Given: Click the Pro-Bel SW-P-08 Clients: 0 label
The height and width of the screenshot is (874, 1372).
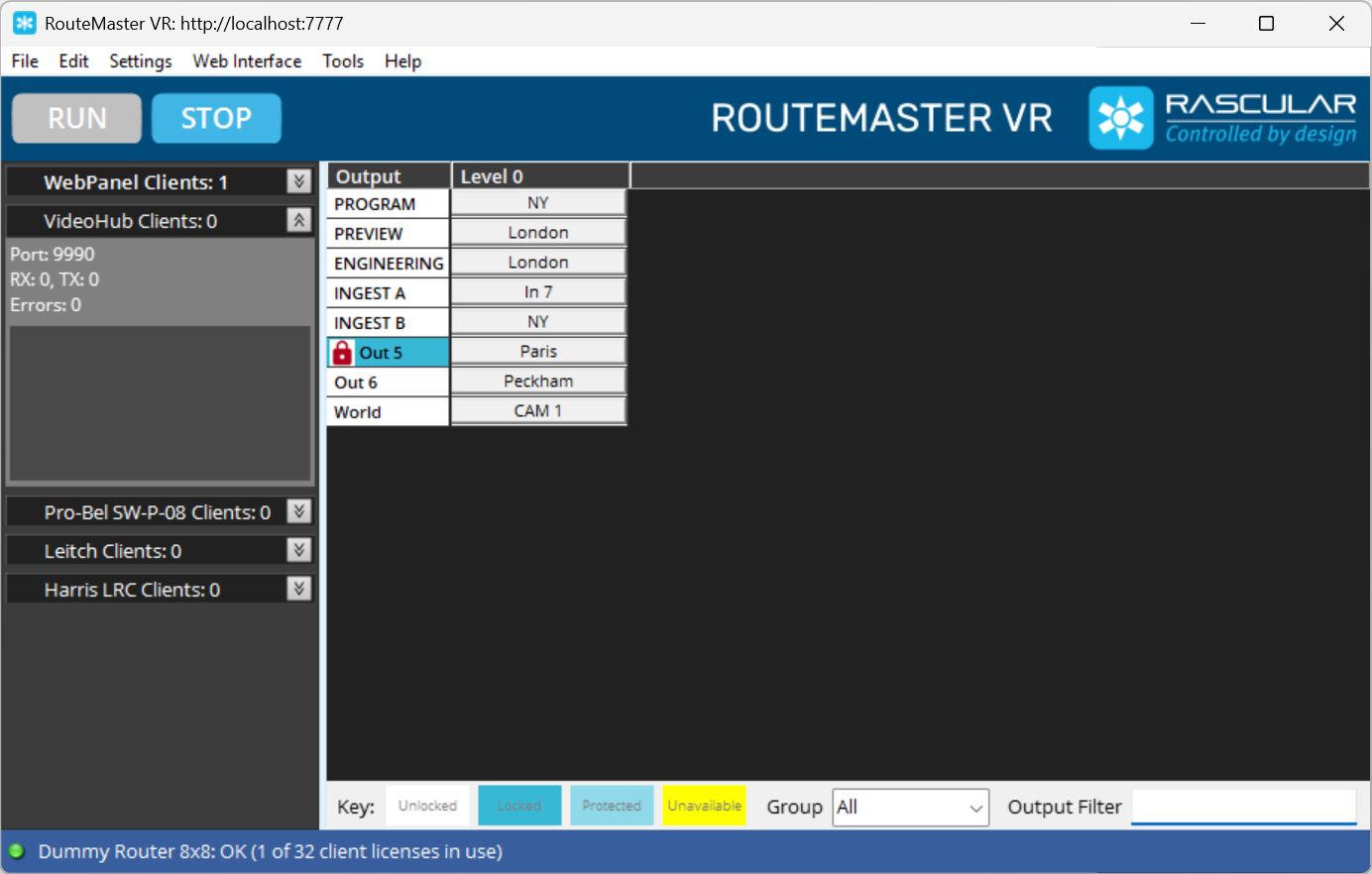Looking at the screenshot, I should [158, 512].
